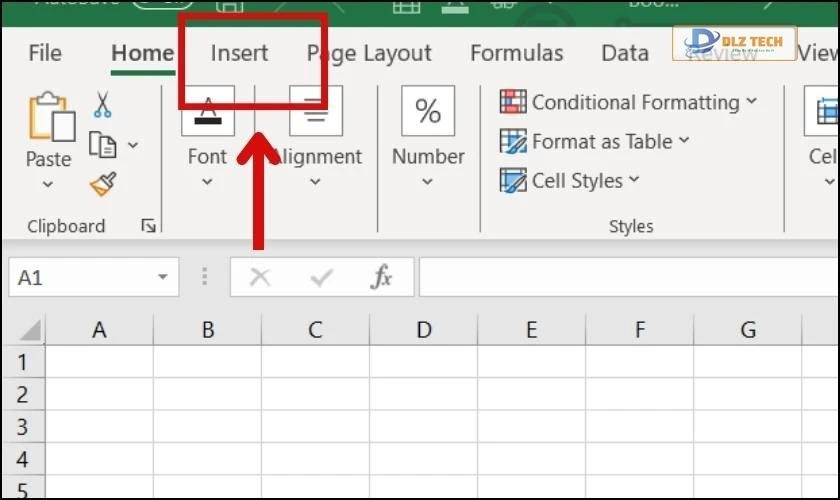Click the Insert Function fx icon

pos(381,277)
